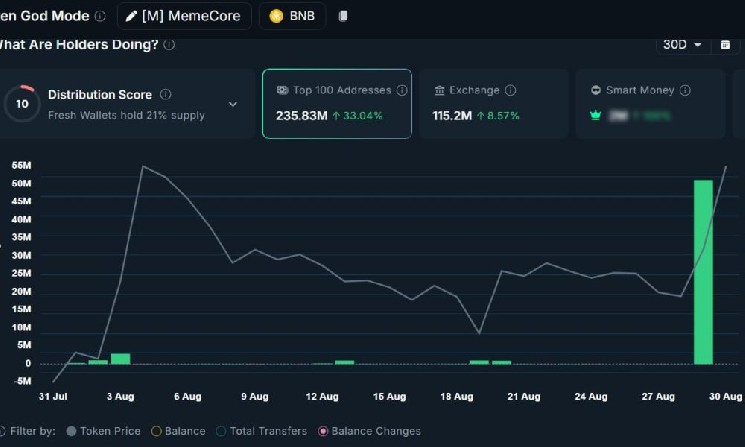The image size is (745, 447).
Task: Select the Top 100 Addresses card
Action: [336, 104]
